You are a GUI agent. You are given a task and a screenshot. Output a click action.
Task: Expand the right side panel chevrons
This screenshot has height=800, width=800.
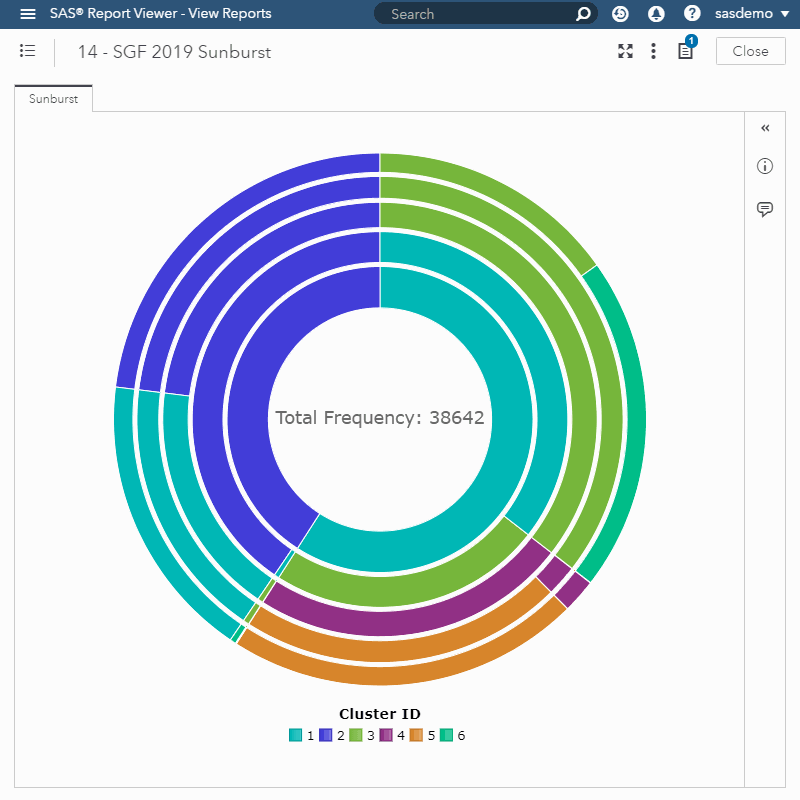coord(765,128)
